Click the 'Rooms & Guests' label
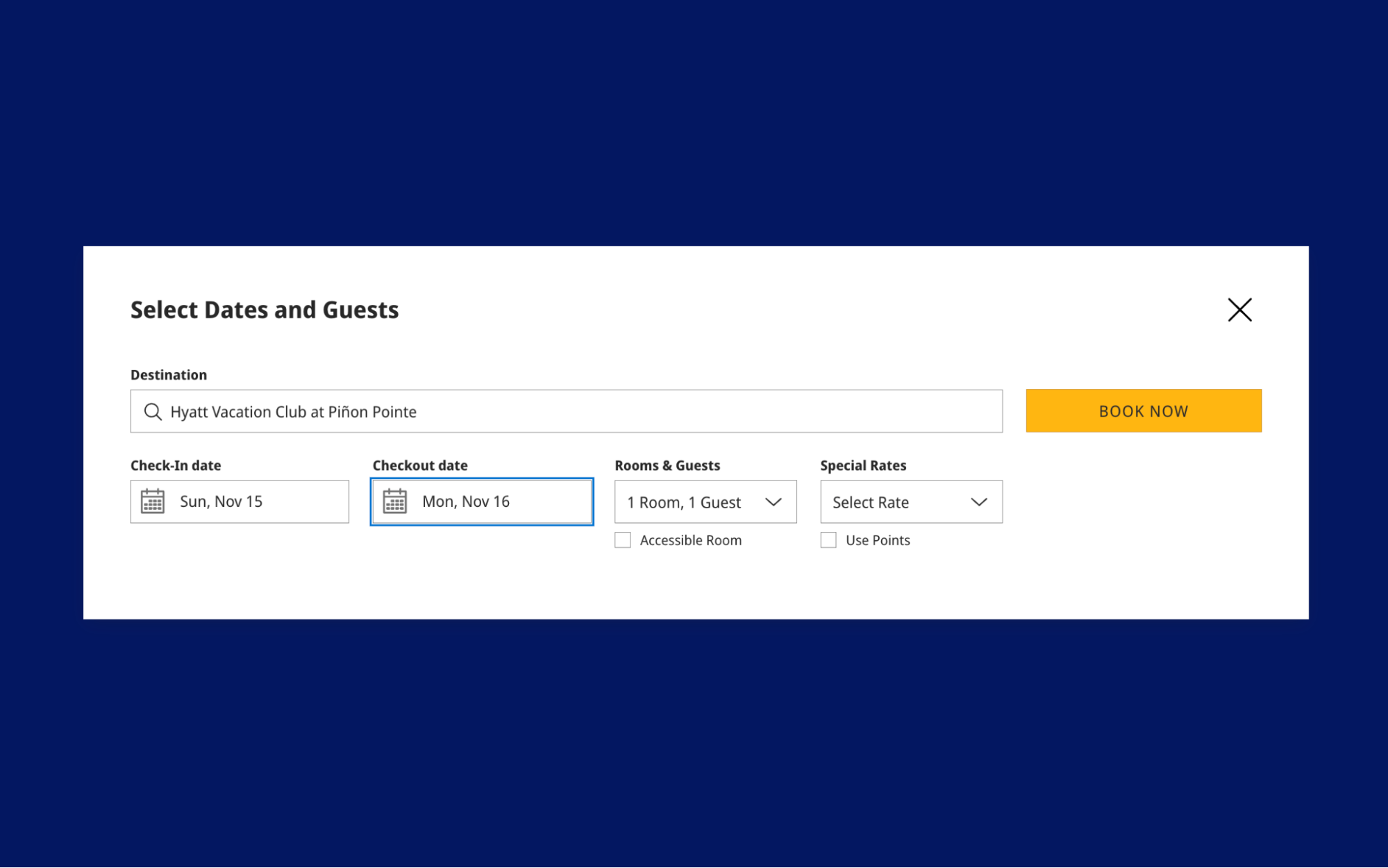 (x=667, y=465)
